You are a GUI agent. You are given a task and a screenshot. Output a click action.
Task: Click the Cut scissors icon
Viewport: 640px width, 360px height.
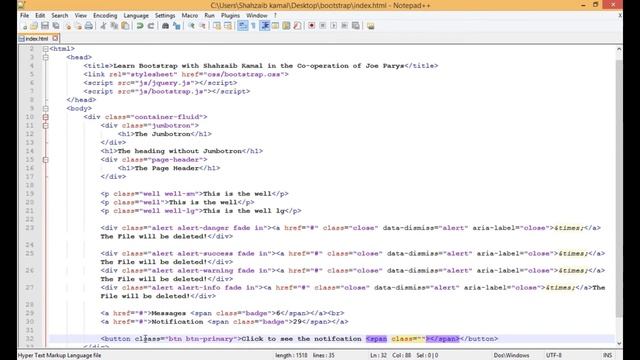103,26
